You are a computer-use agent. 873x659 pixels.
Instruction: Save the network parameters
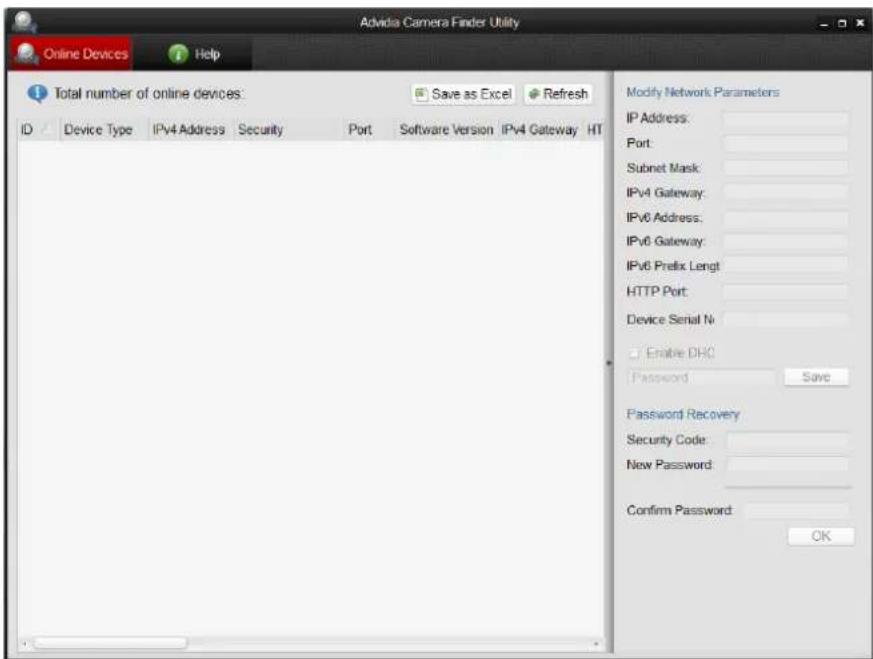click(816, 377)
